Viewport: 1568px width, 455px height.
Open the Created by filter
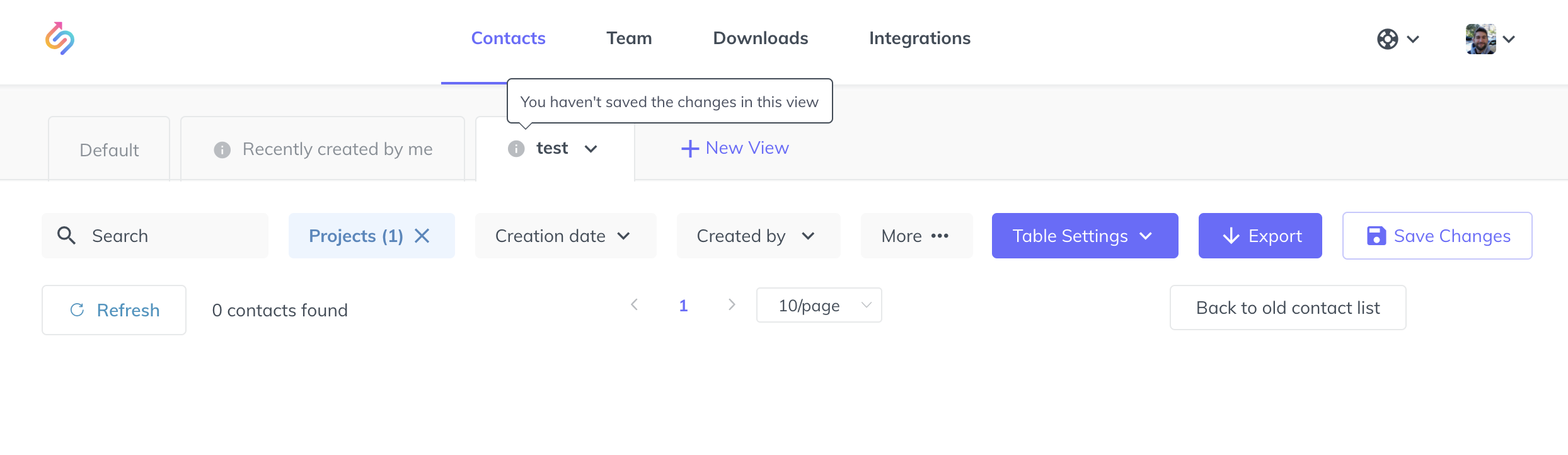[x=759, y=236]
